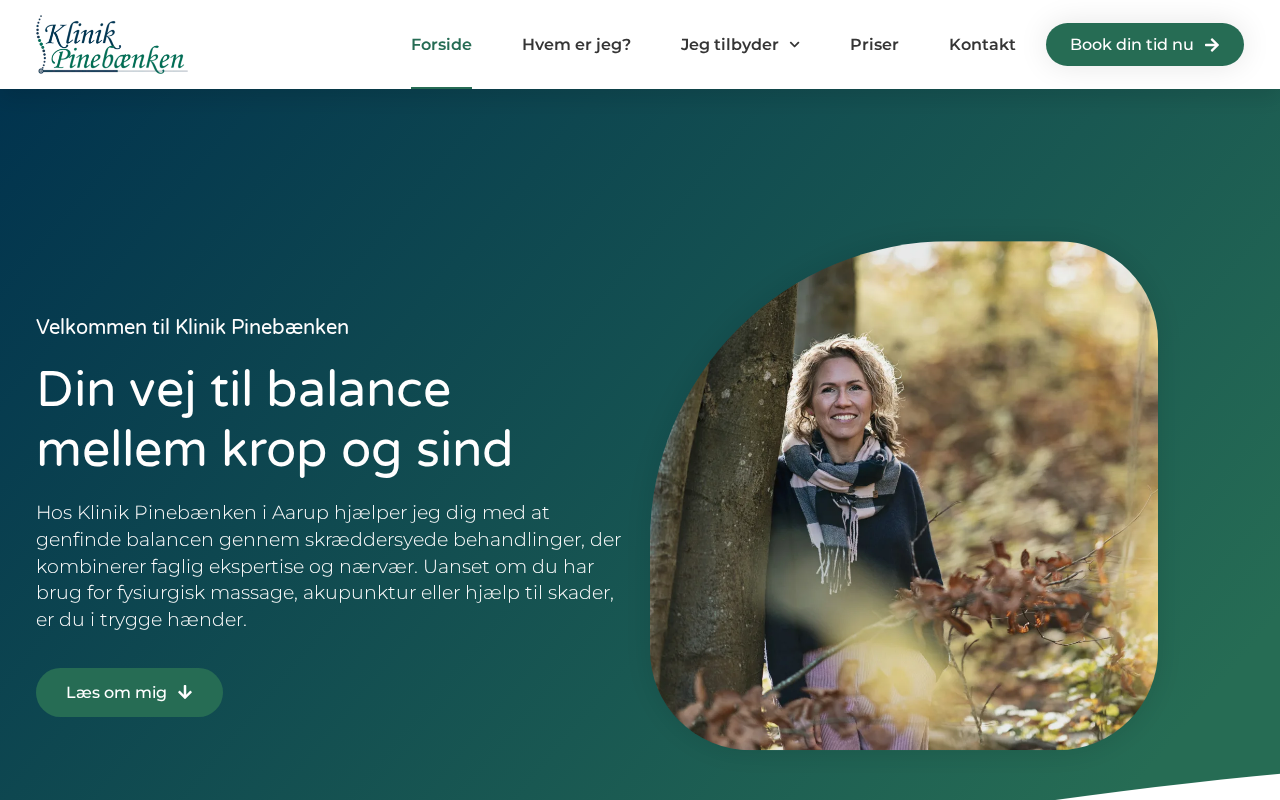
Task: Open the Priser page
Action: click(874, 45)
